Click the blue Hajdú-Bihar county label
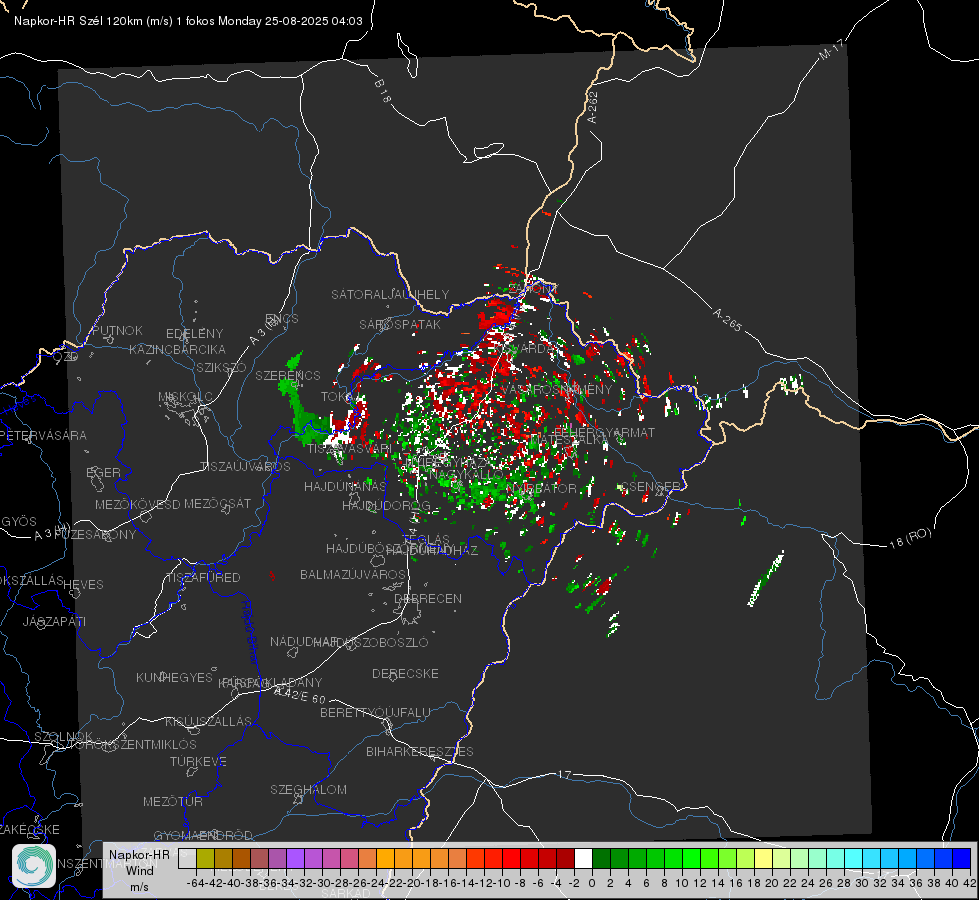 (250, 632)
